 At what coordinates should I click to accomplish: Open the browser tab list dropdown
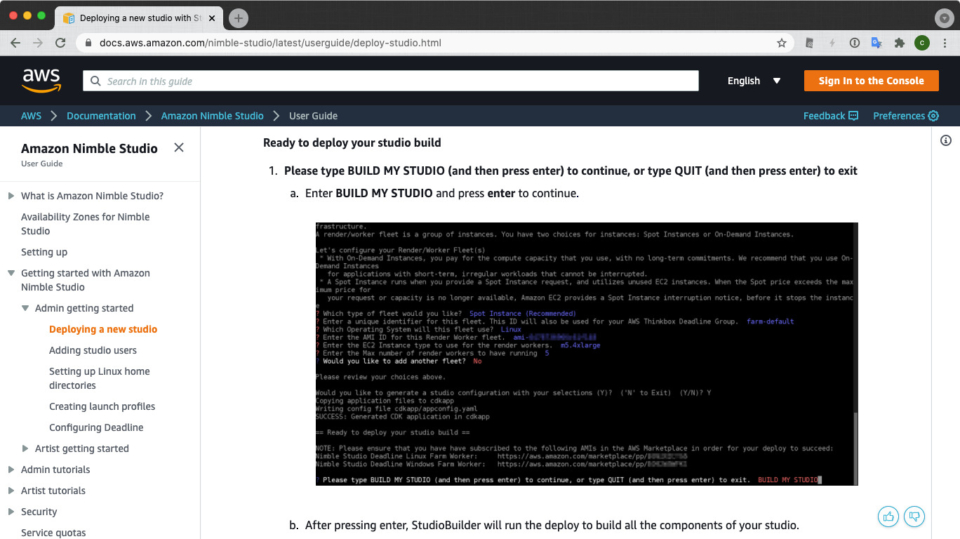click(x=944, y=18)
